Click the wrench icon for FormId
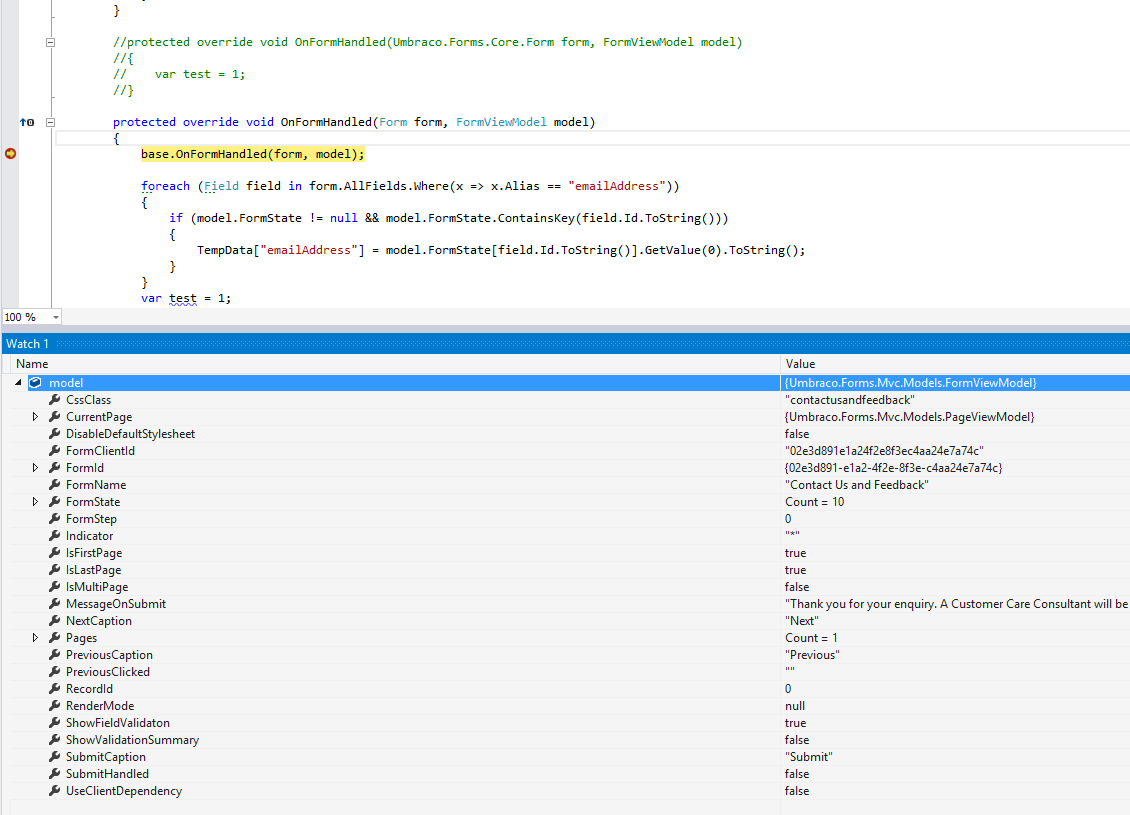Viewport: 1130px width, 815px height. (54, 468)
